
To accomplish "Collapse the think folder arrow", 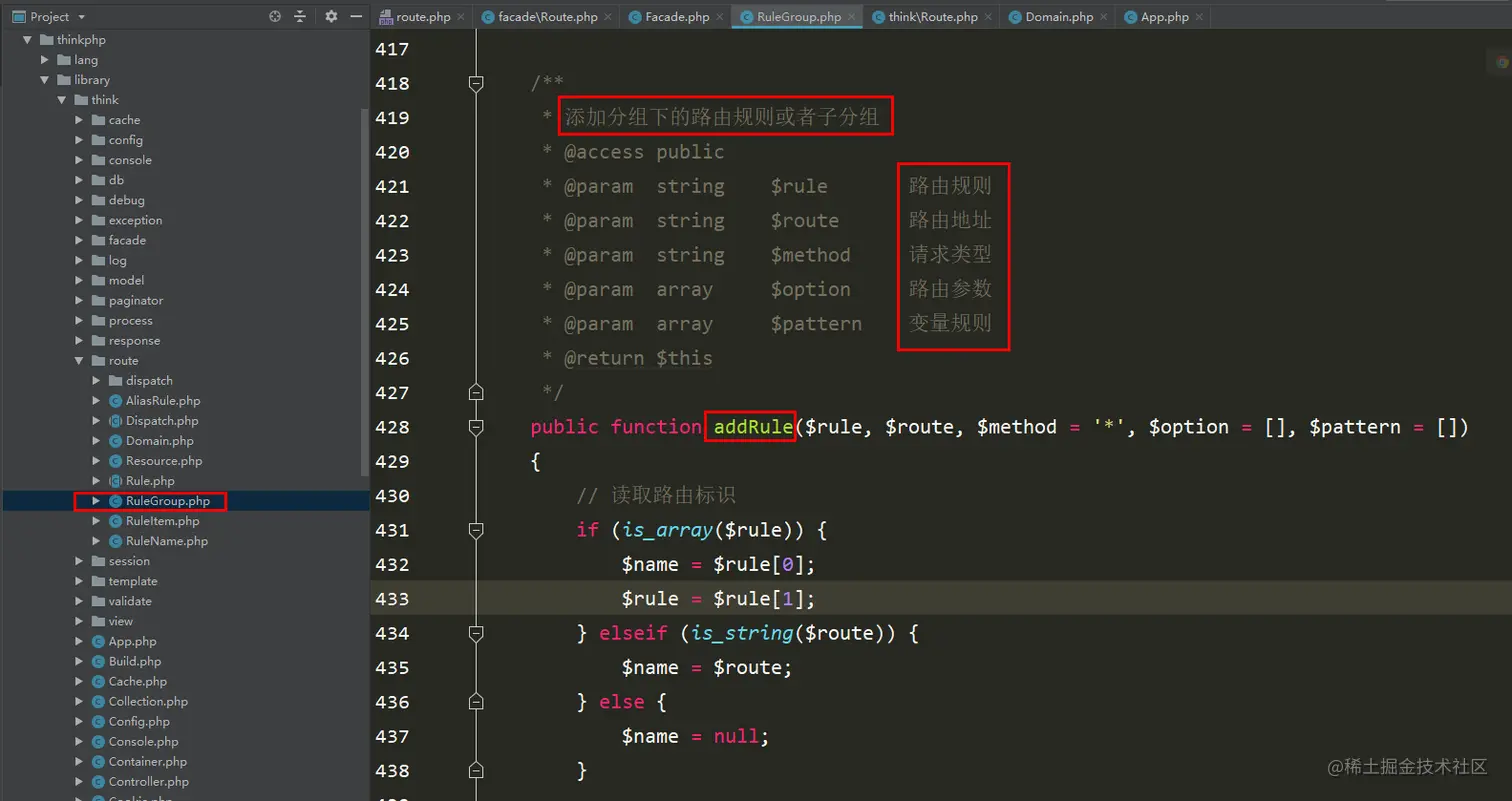I will (62, 100).
